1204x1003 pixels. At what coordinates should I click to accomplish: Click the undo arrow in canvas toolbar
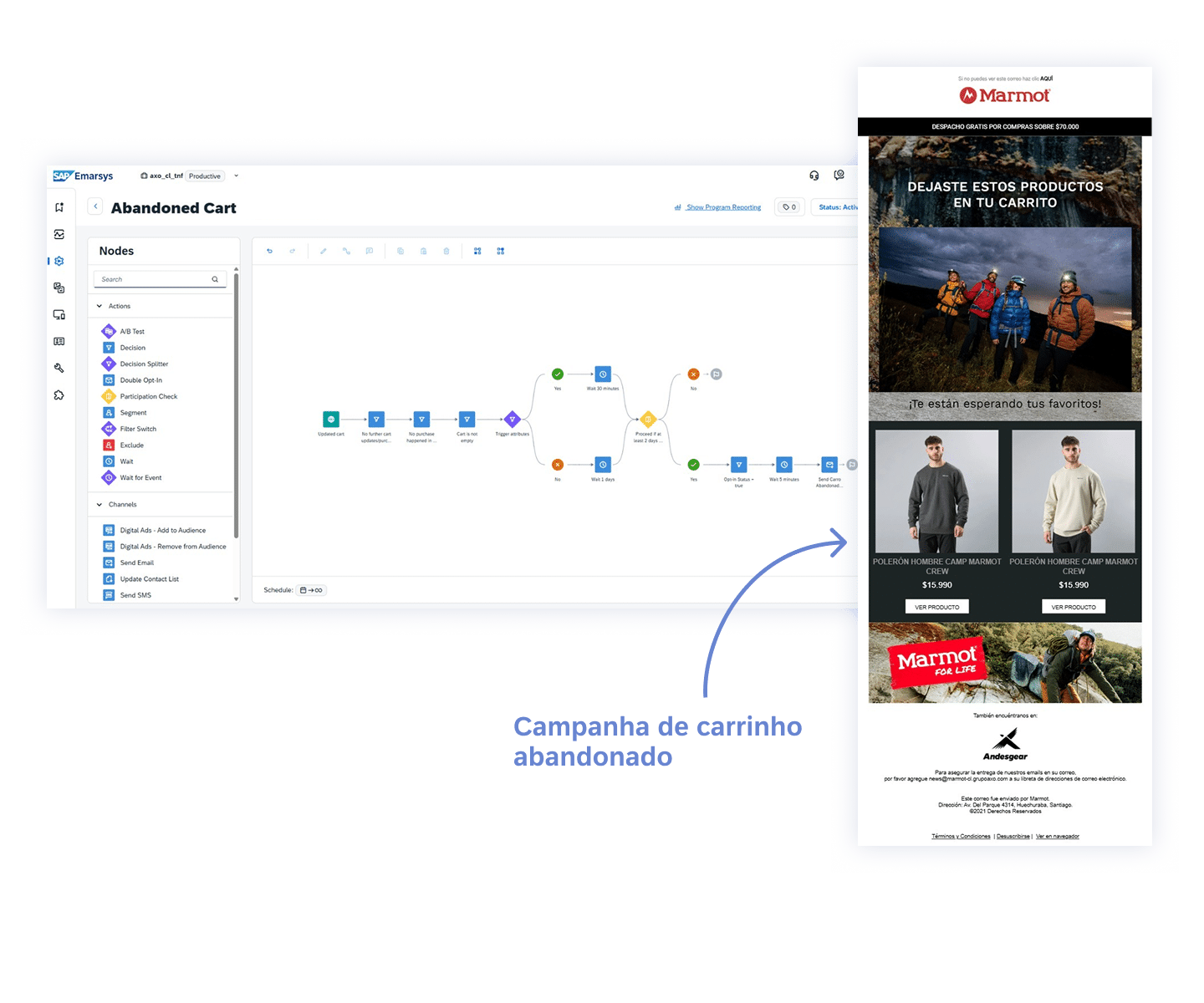click(x=269, y=251)
